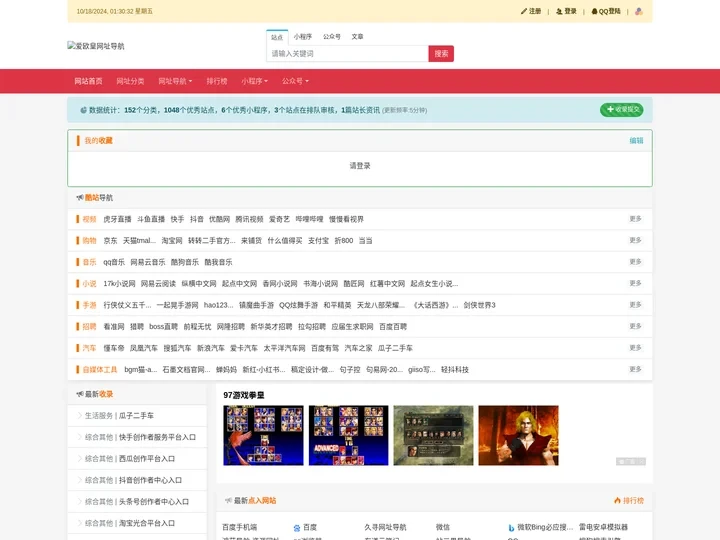Open 排行榜 in the red navigation bar
This screenshot has height=540, width=720.
click(217, 81)
